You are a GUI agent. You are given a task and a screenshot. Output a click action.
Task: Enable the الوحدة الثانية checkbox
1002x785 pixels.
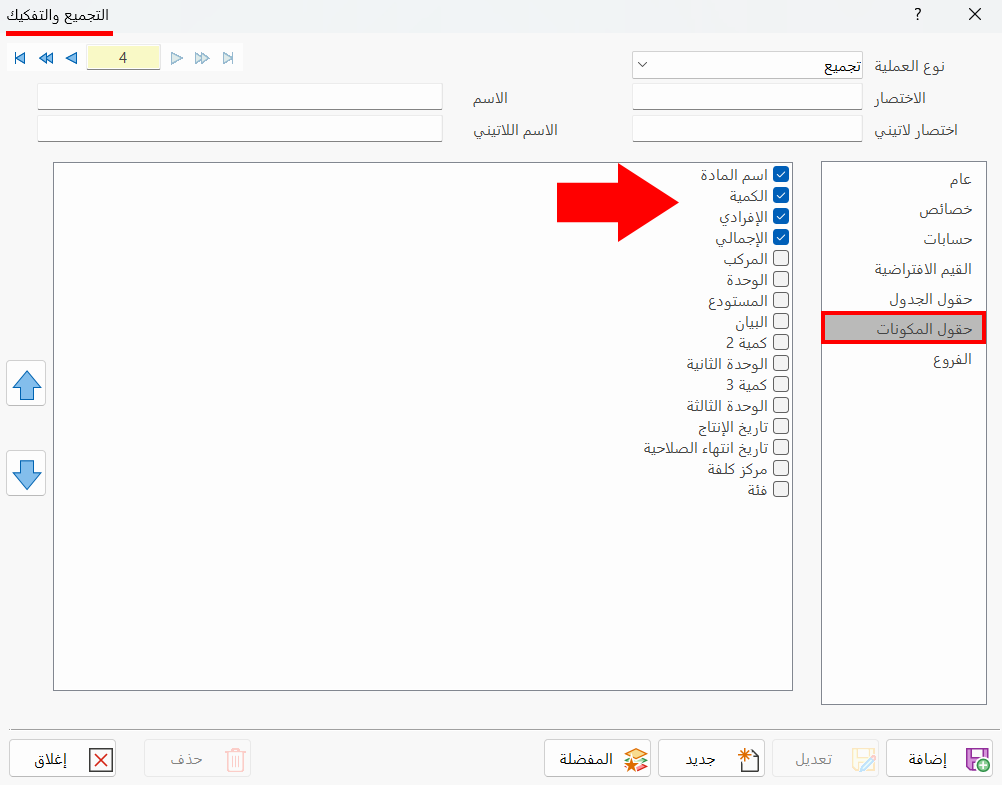(781, 363)
